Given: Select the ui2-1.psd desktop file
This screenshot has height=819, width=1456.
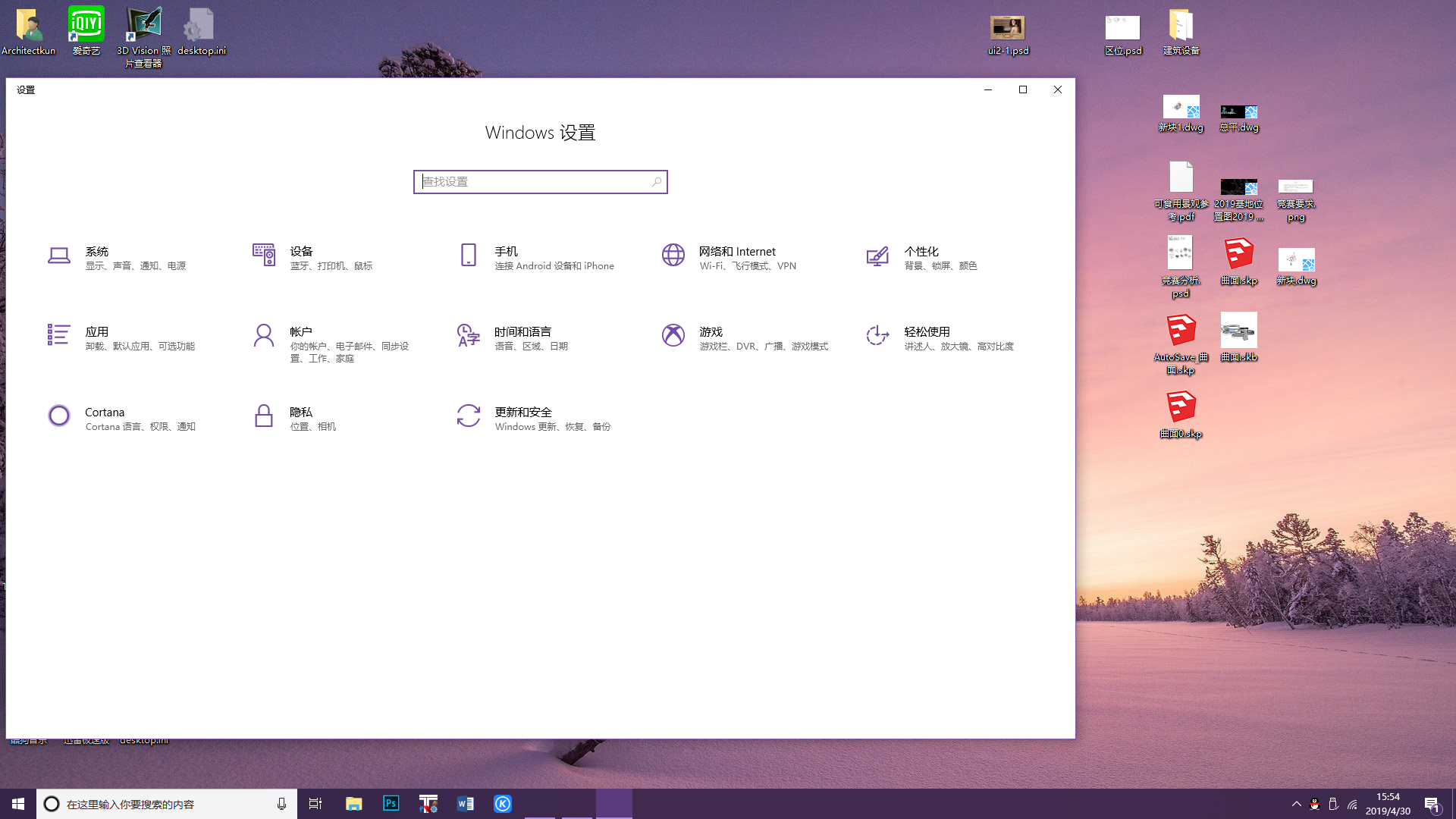Looking at the screenshot, I should pos(1008,35).
